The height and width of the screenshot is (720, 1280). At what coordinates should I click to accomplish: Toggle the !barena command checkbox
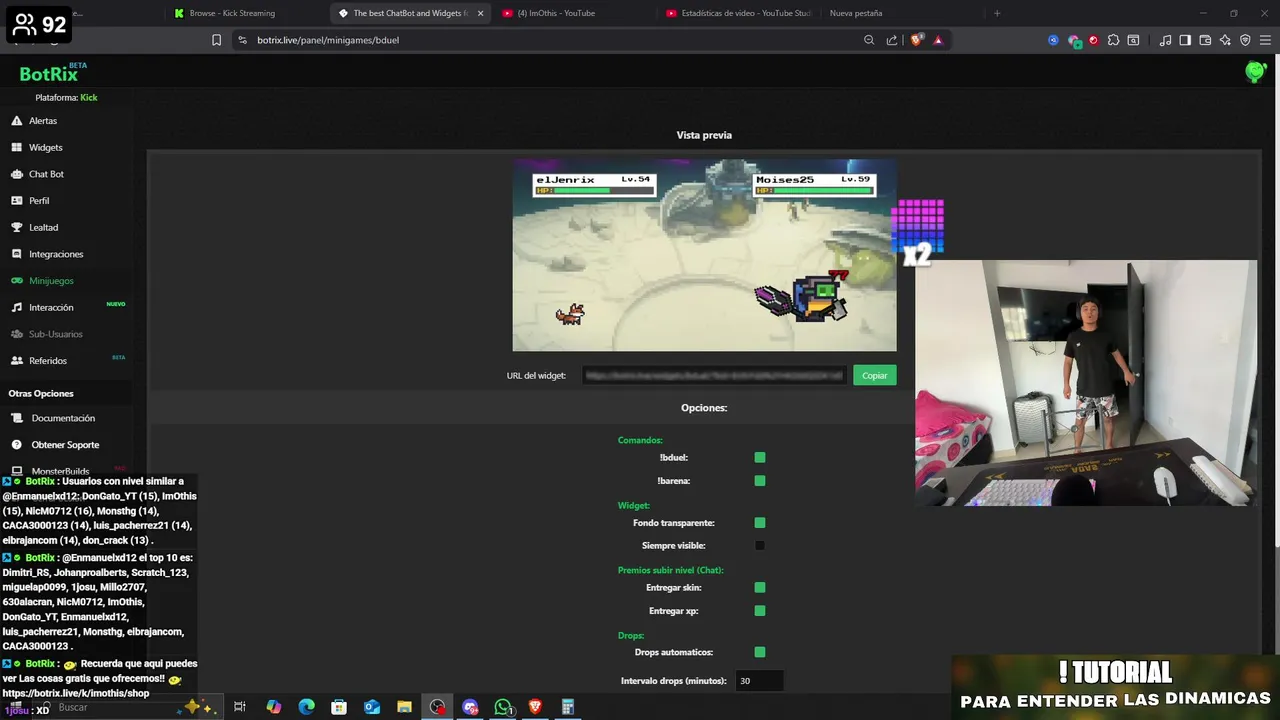[x=760, y=481]
